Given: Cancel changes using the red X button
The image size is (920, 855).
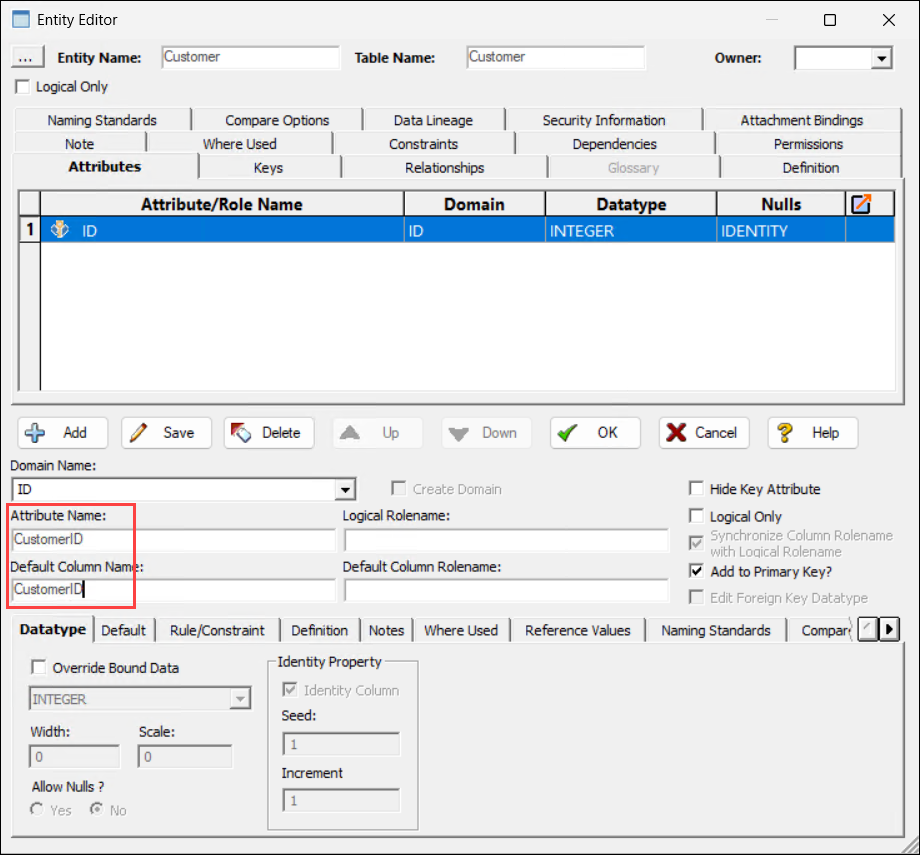Looking at the screenshot, I should [702, 433].
